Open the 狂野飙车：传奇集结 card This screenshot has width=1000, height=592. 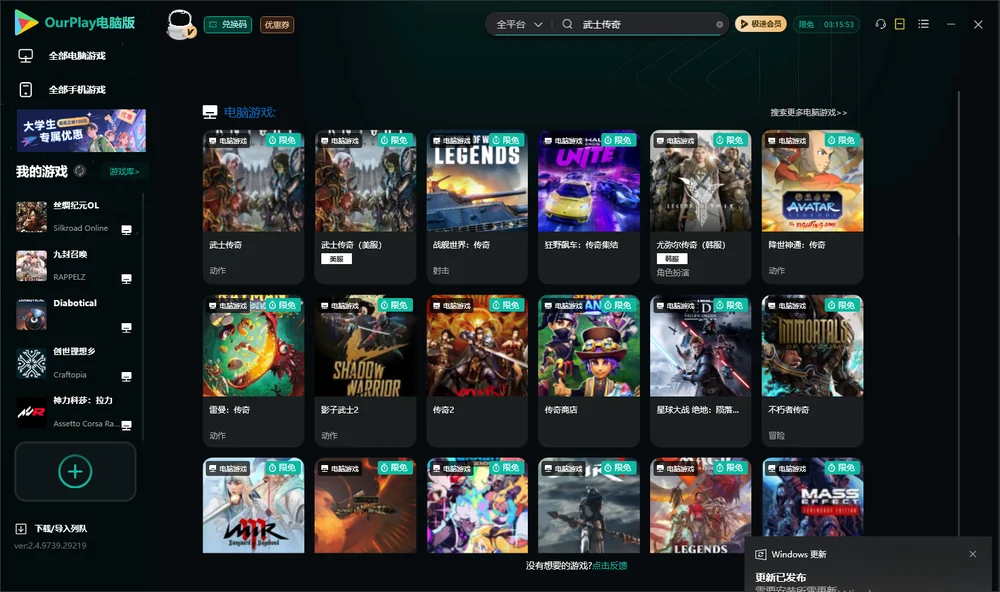coord(589,207)
